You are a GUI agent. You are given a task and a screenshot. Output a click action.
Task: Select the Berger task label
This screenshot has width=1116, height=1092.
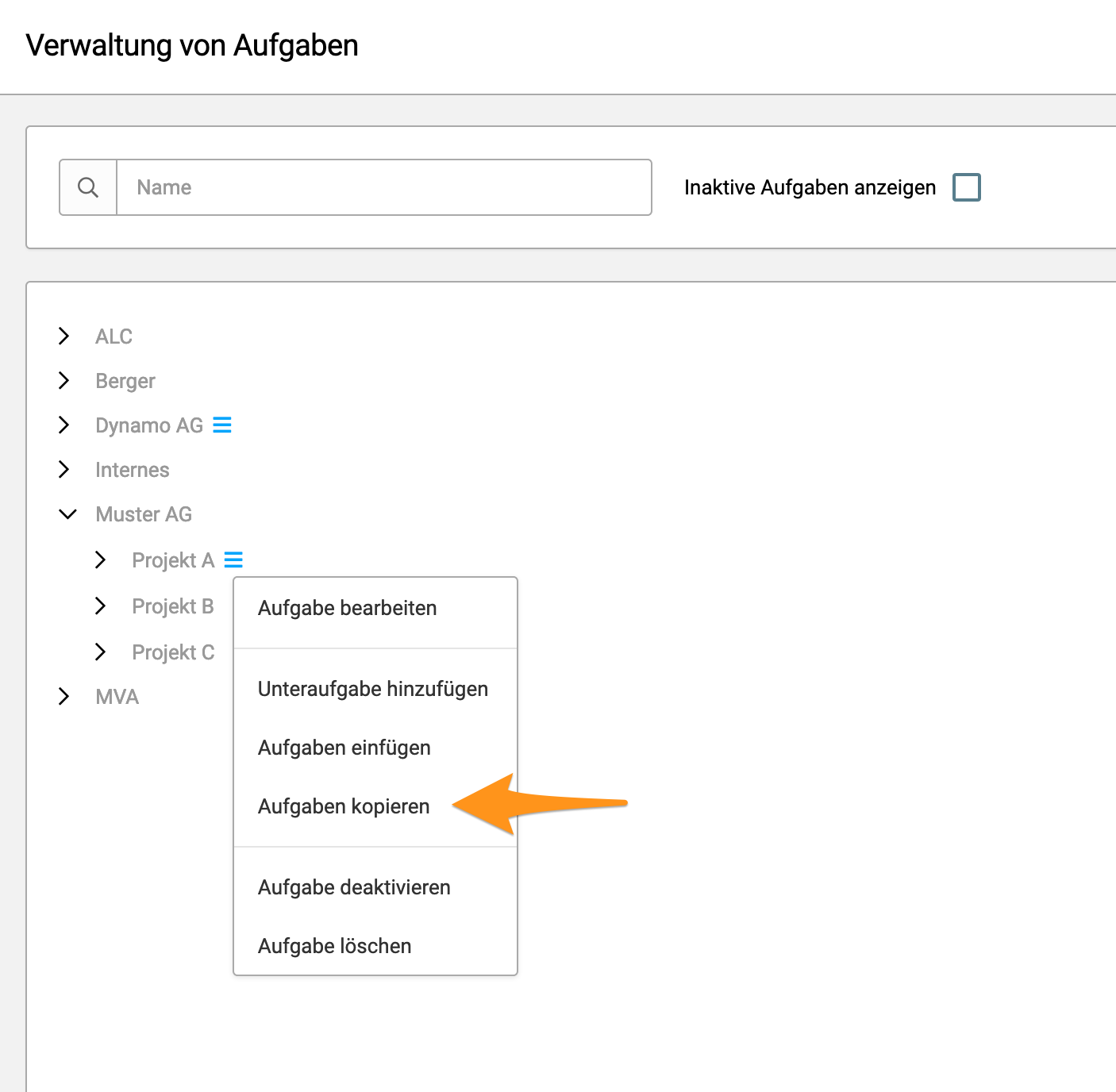tap(125, 382)
